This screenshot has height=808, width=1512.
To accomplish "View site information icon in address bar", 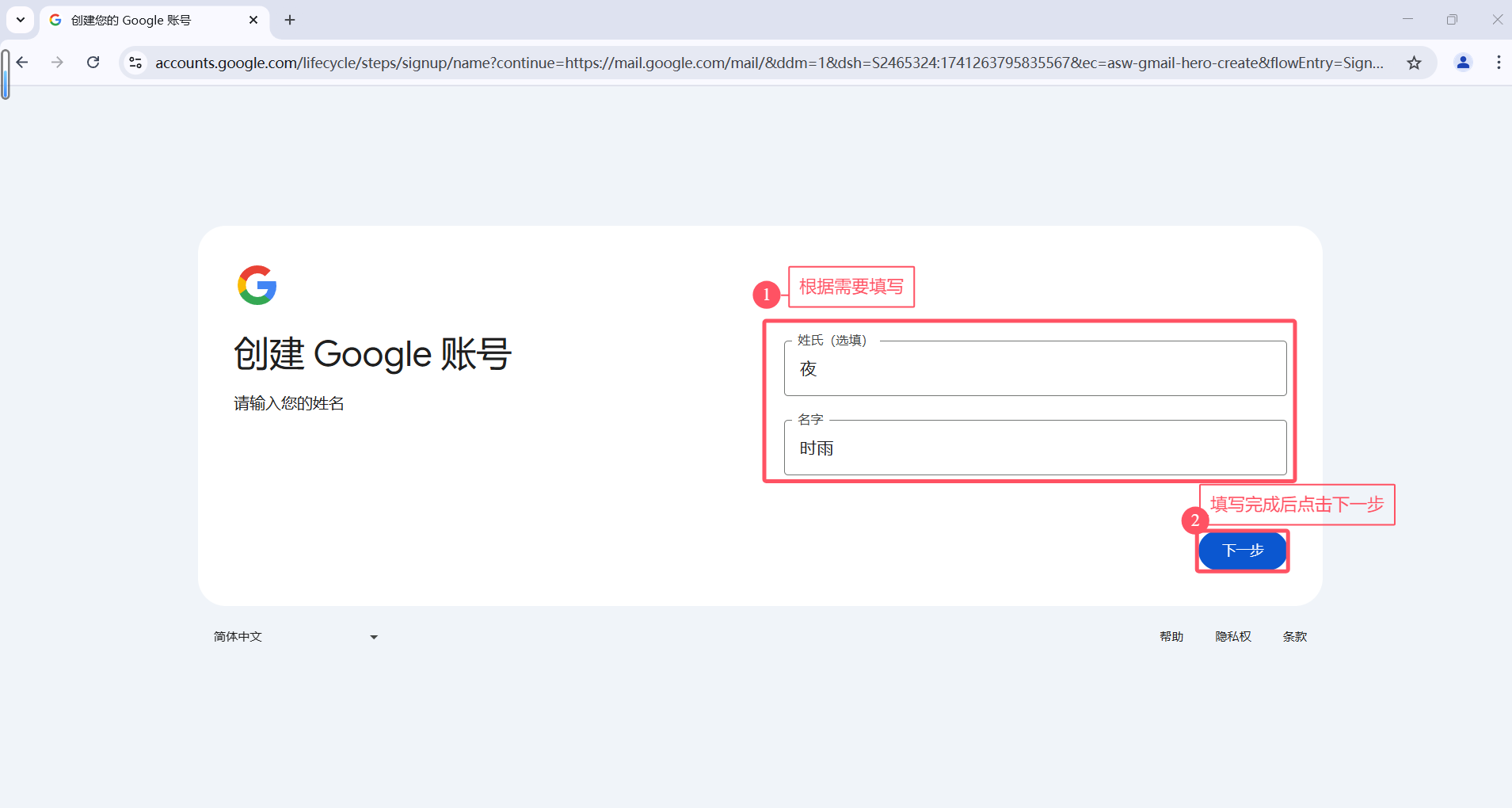I will 135,63.
